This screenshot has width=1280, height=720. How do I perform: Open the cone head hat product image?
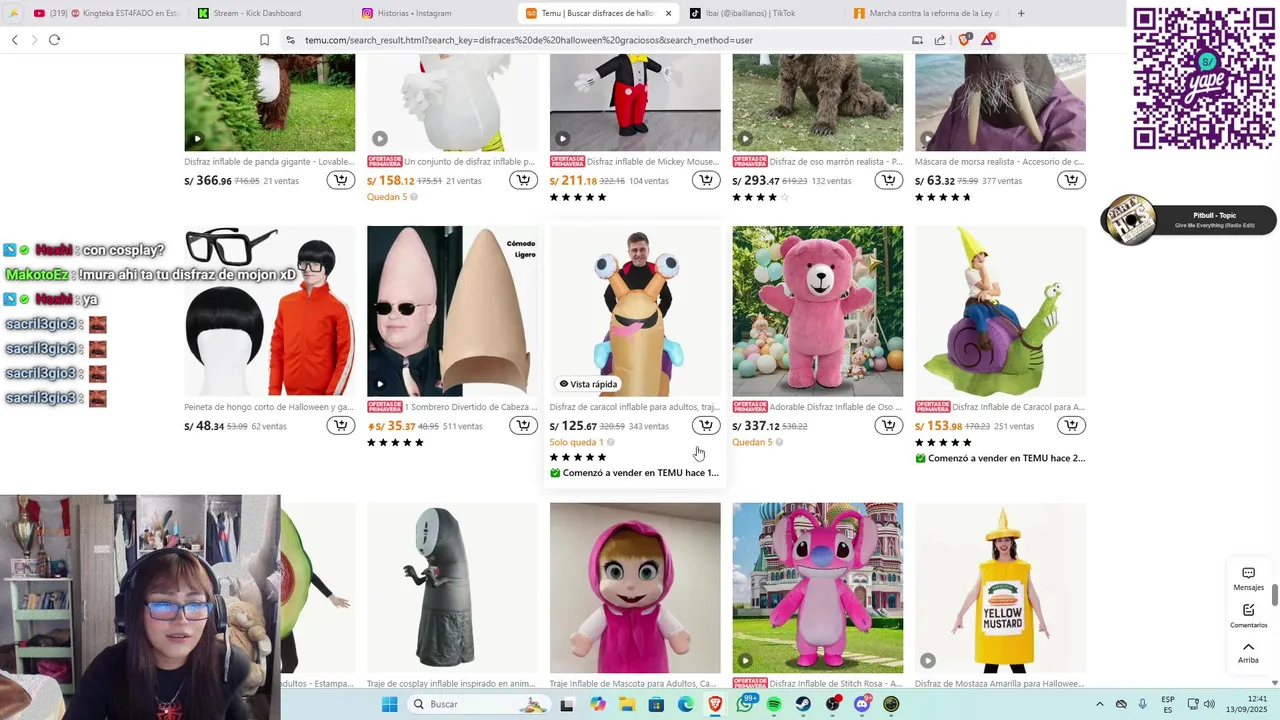[x=452, y=311]
